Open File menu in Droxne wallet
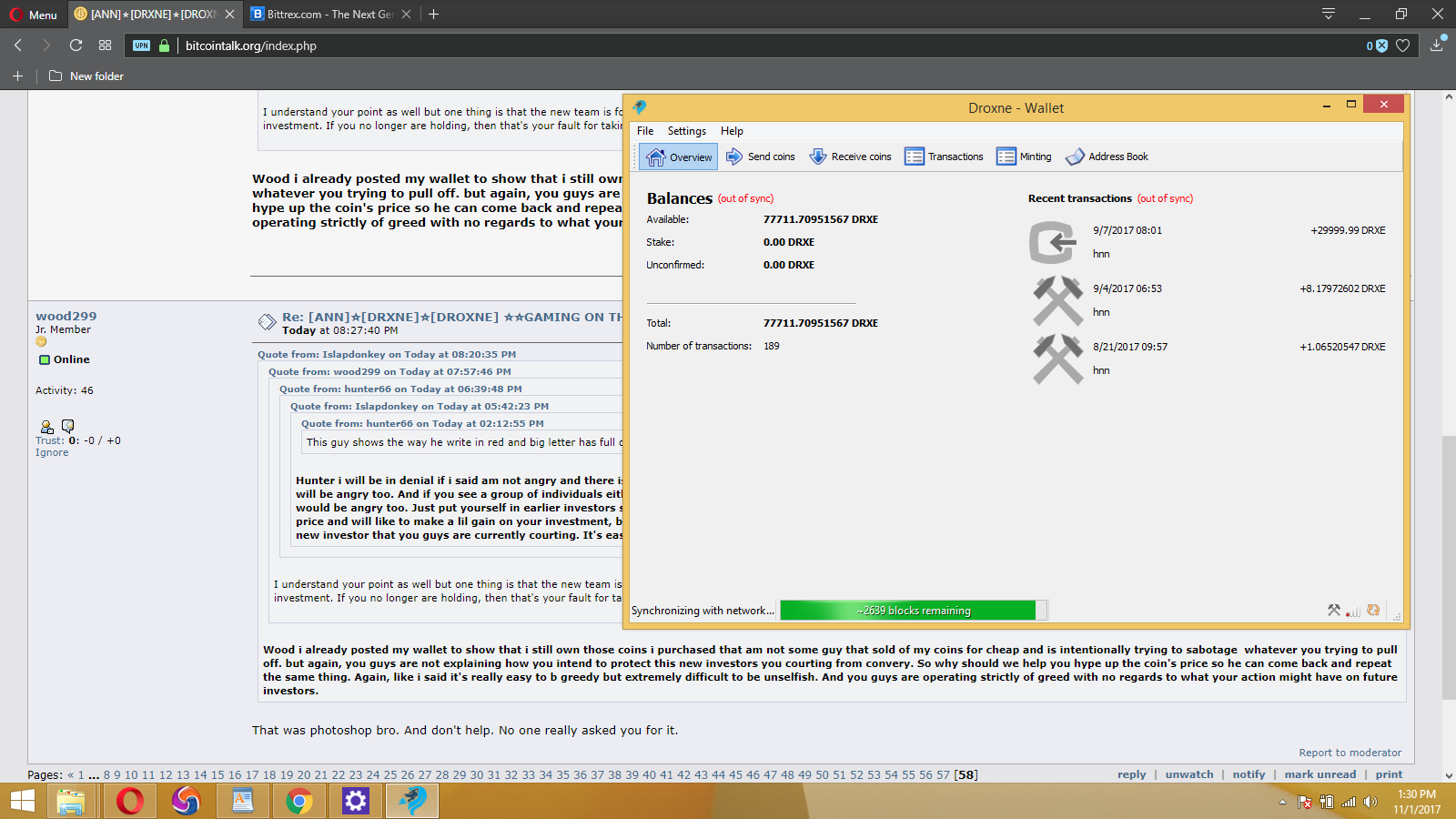This screenshot has height=819, width=1456. (645, 131)
